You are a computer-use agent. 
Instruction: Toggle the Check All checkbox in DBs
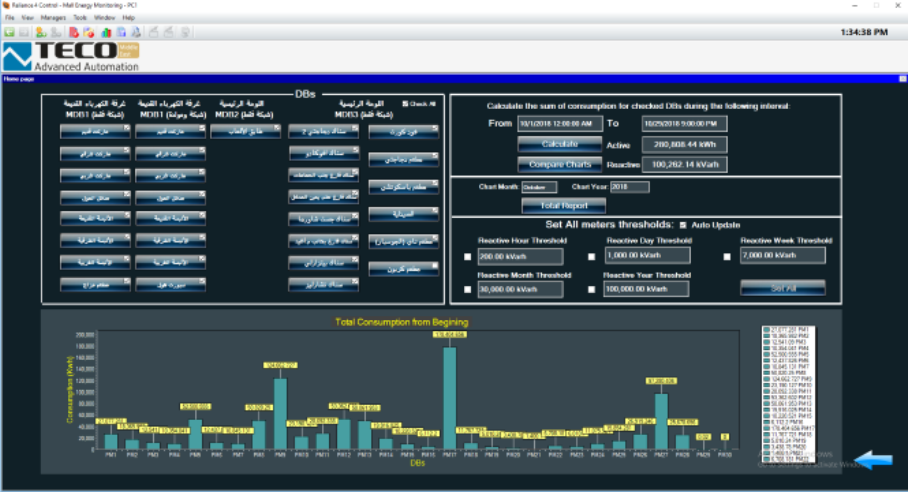point(405,103)
